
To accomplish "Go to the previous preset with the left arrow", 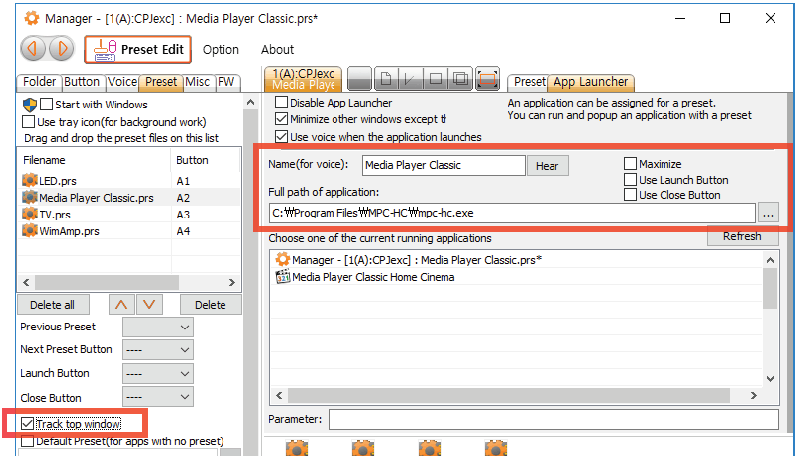I will click(33, 49).
